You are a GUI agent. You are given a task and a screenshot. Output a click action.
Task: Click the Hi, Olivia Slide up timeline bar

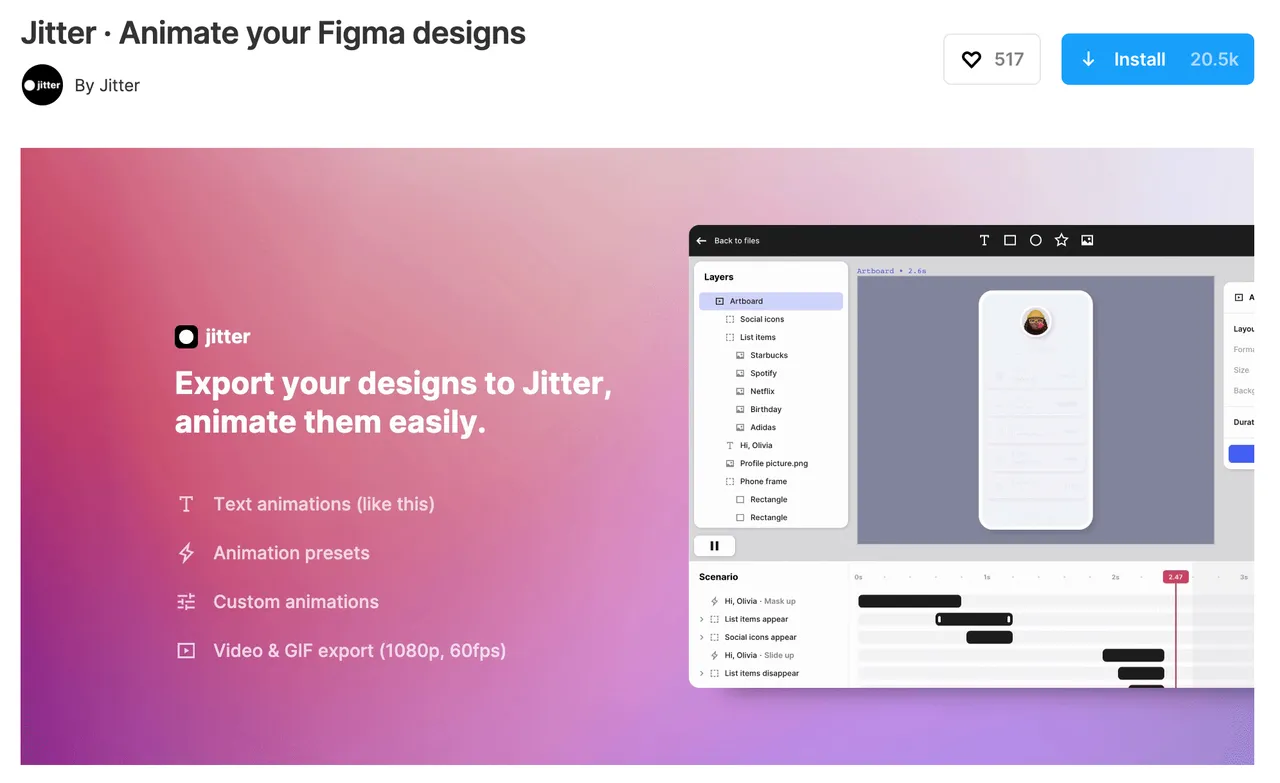pyautogui.click(x=1133, y=655)
